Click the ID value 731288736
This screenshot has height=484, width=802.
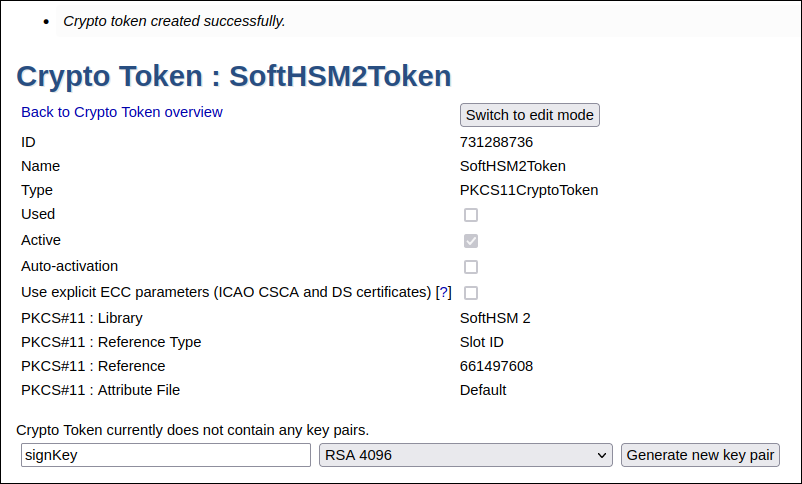point(496,142)
